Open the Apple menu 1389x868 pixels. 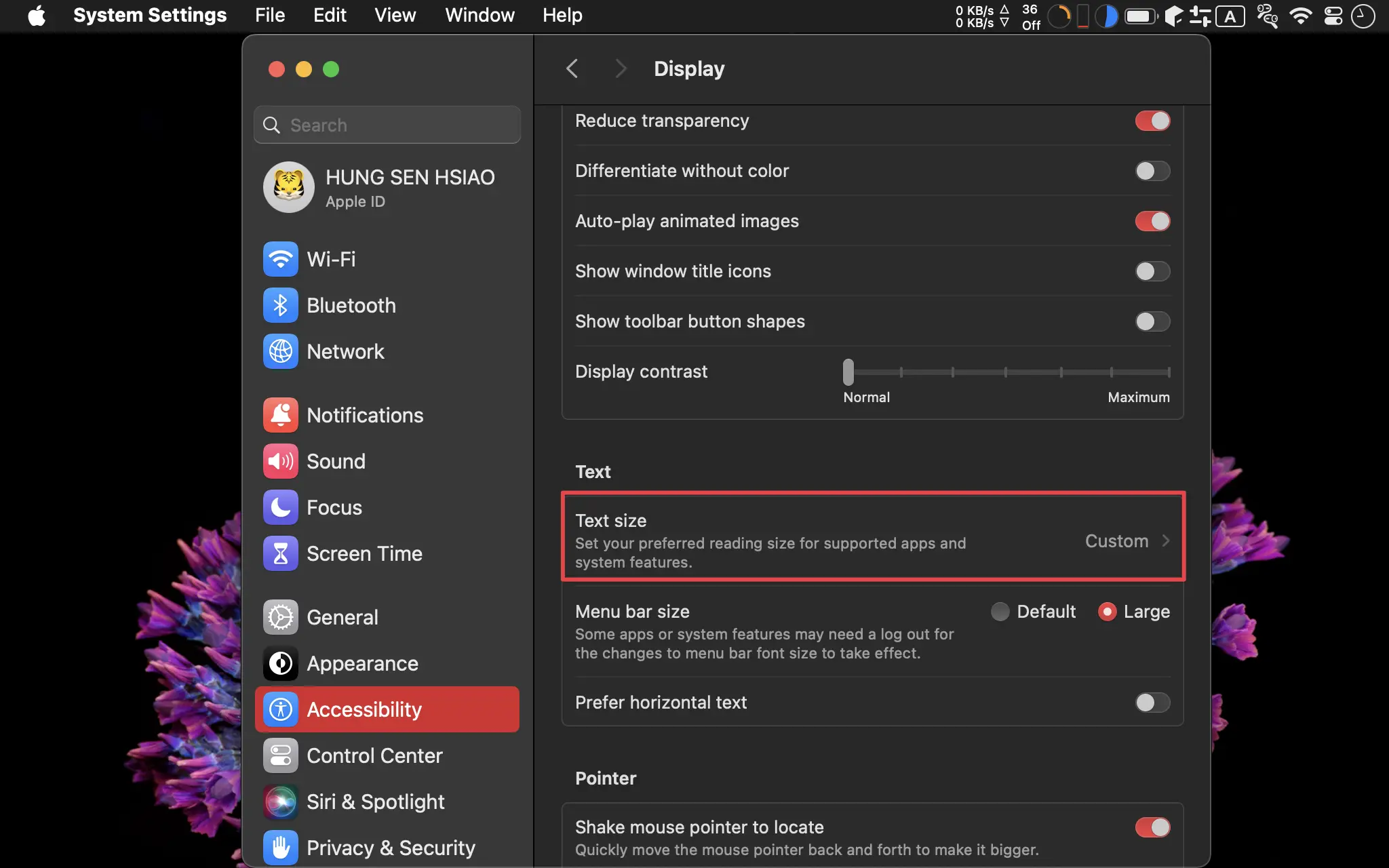(37, 15)
